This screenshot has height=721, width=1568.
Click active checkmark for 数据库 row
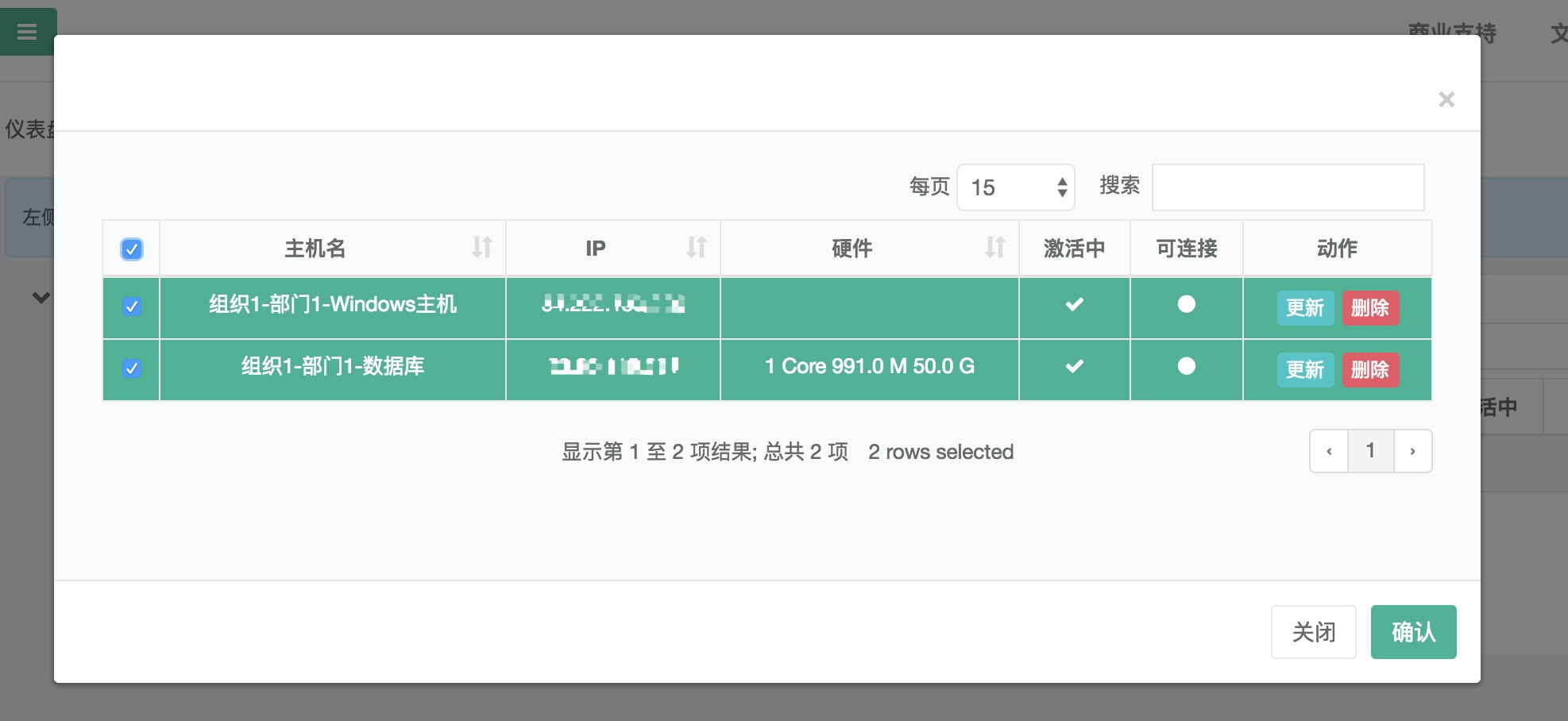point(1074,366)
